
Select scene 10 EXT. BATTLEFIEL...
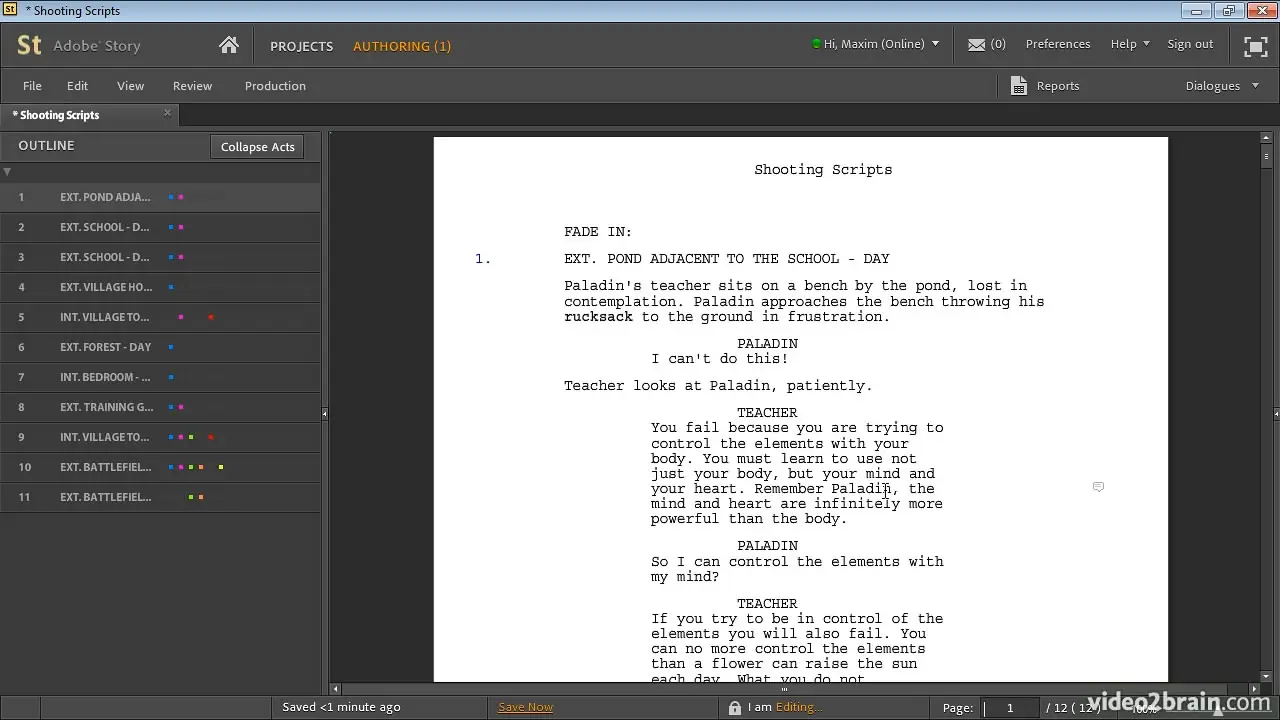tap(160, 467)
